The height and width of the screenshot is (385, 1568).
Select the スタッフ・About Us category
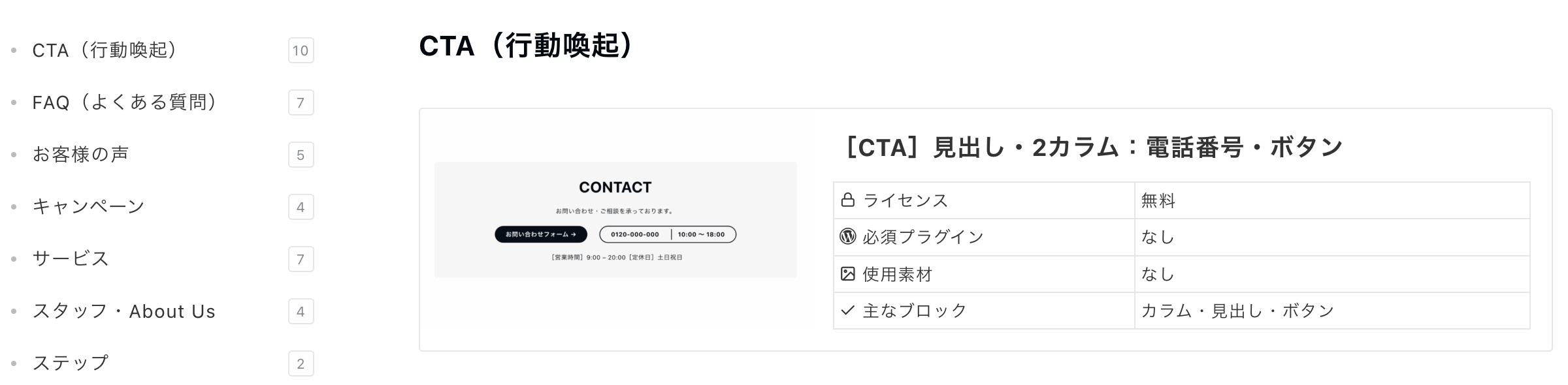click(123, 311)
